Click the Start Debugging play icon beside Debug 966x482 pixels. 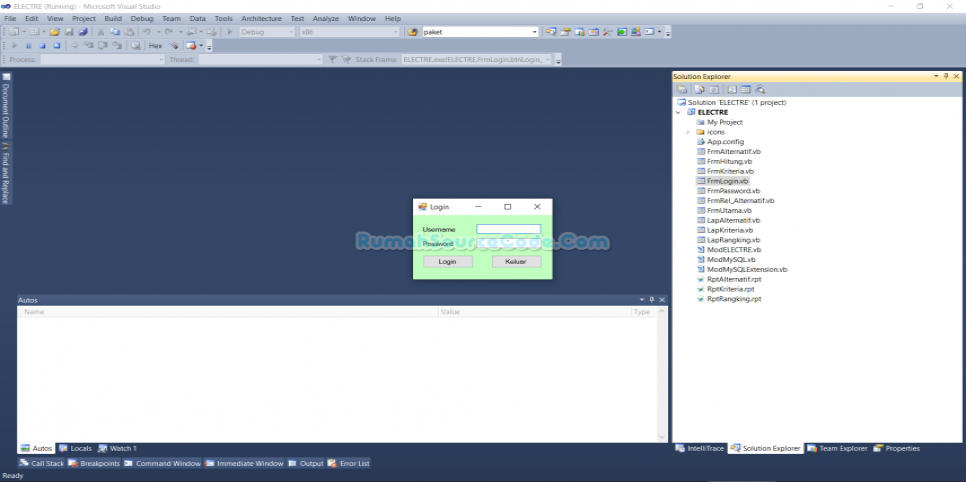click(230, 32)
